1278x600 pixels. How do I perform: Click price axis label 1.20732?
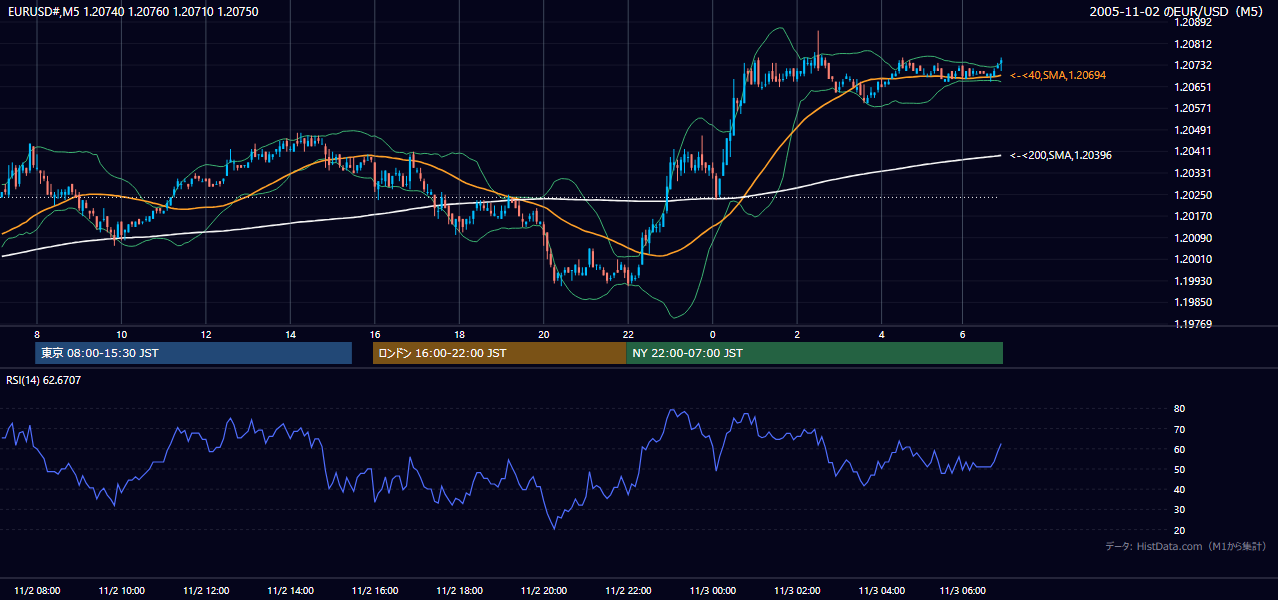click(x=1193, y=65)
